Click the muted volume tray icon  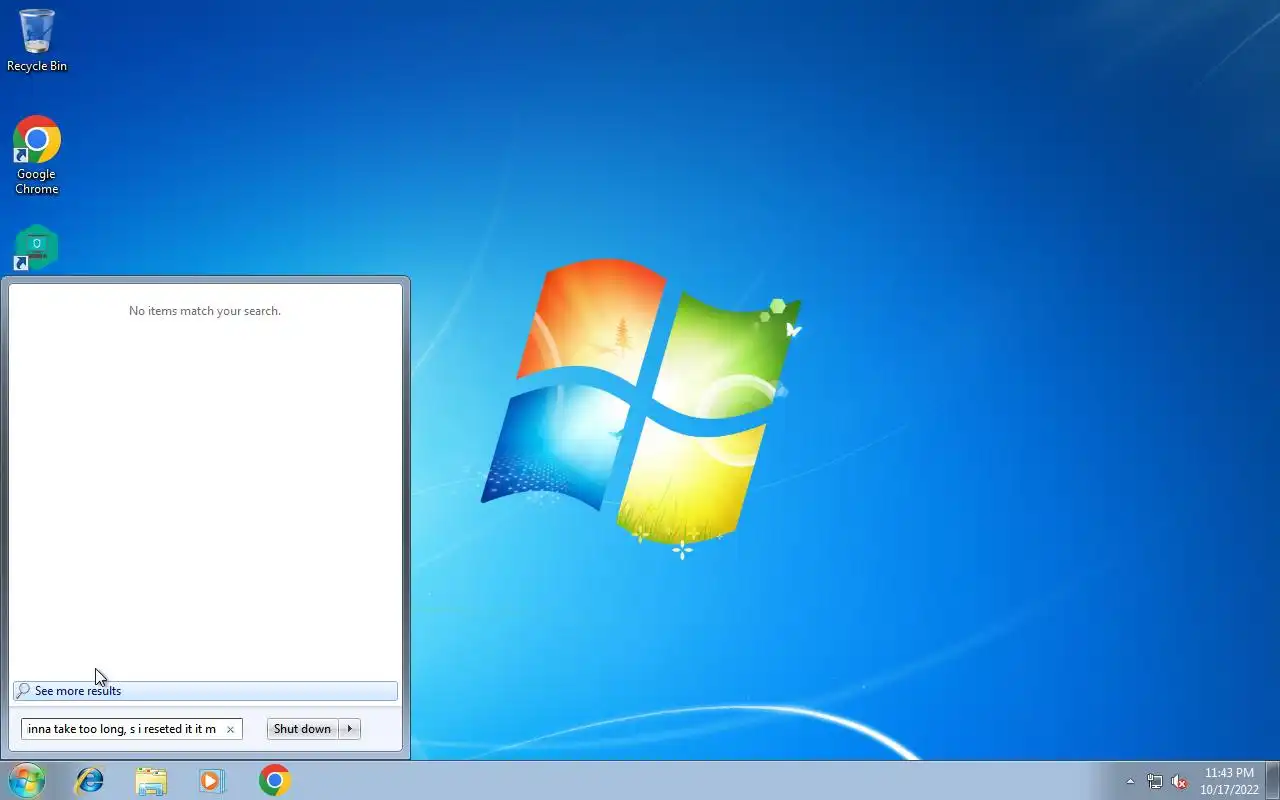[1179, 781]
